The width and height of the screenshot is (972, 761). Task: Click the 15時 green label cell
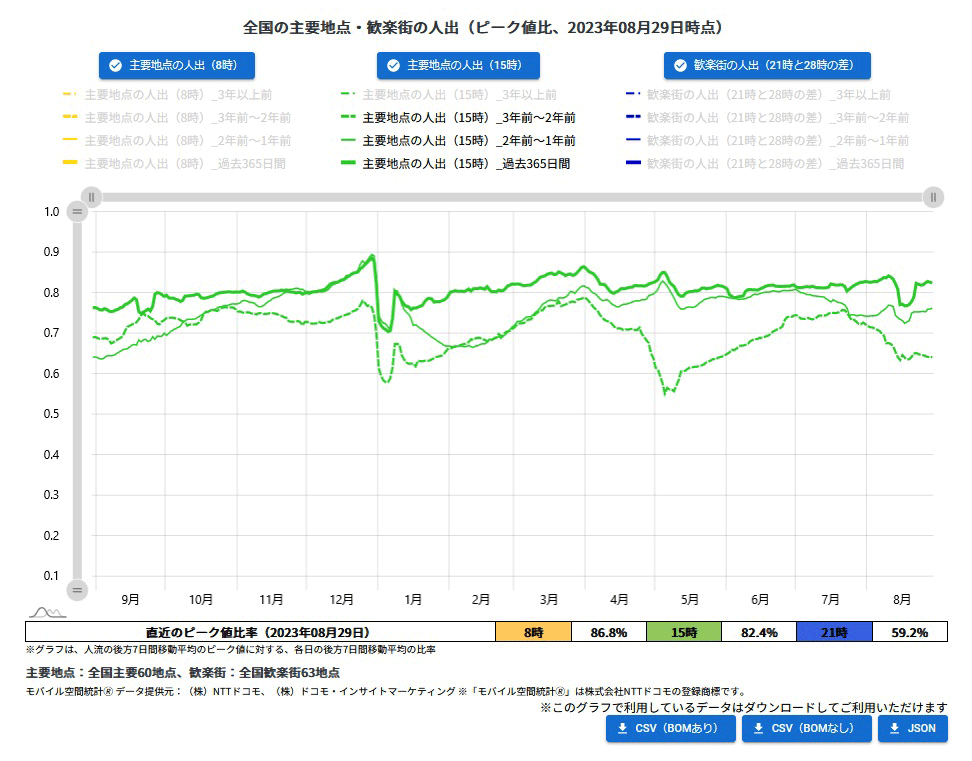pos(684,632)
